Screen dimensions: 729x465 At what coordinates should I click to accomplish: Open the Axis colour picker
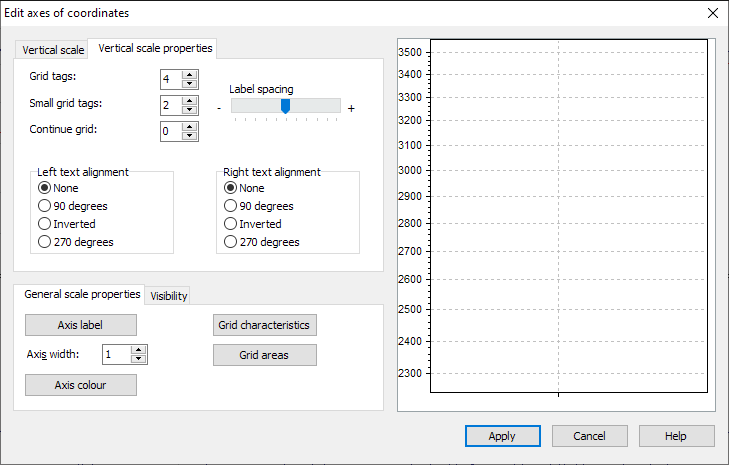81,385
